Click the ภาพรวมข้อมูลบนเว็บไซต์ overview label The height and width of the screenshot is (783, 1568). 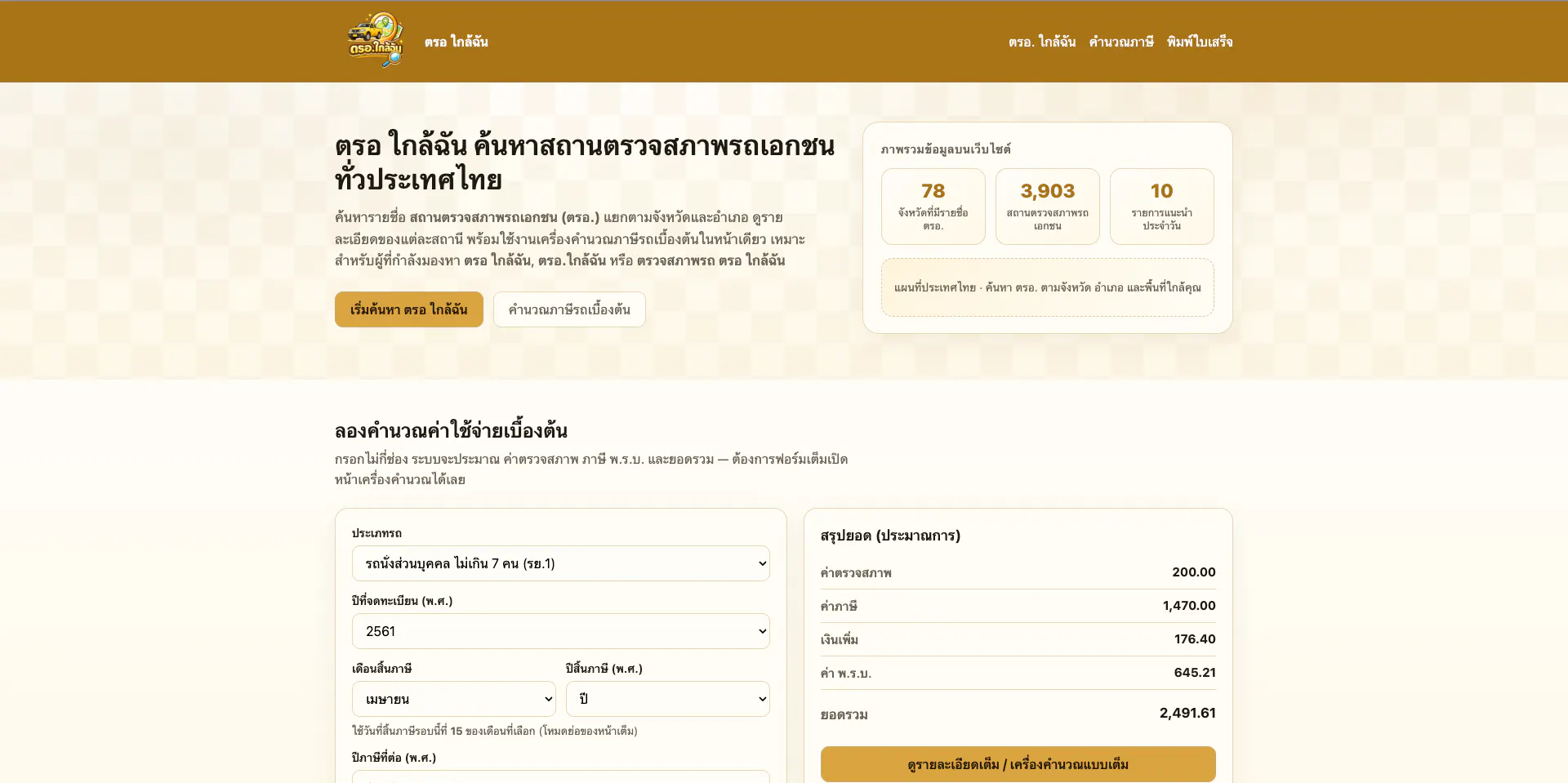(x=946, y=149)
